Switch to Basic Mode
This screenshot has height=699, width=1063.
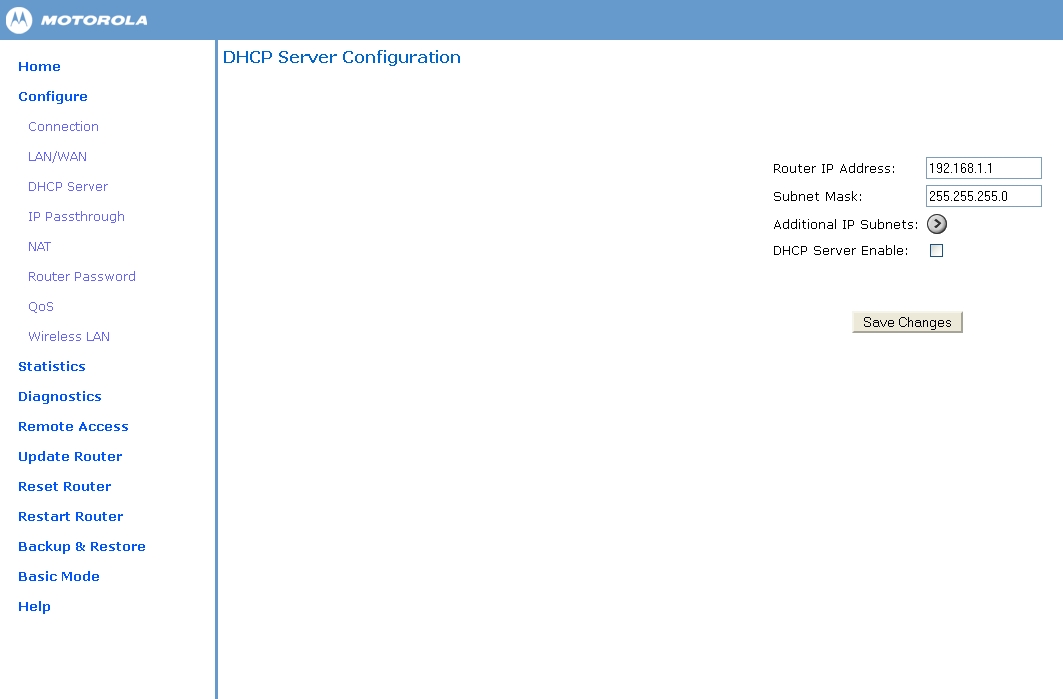(59, 577)
